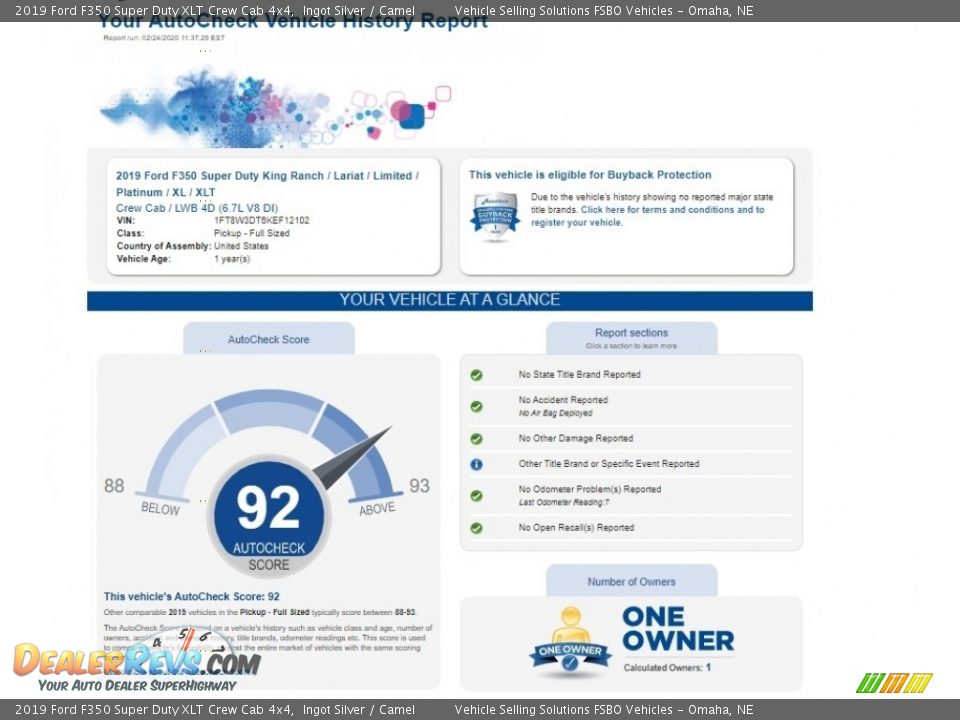
Task: Click the 2019 Ford F350 Super Duty heading
Action: [268, 184]
